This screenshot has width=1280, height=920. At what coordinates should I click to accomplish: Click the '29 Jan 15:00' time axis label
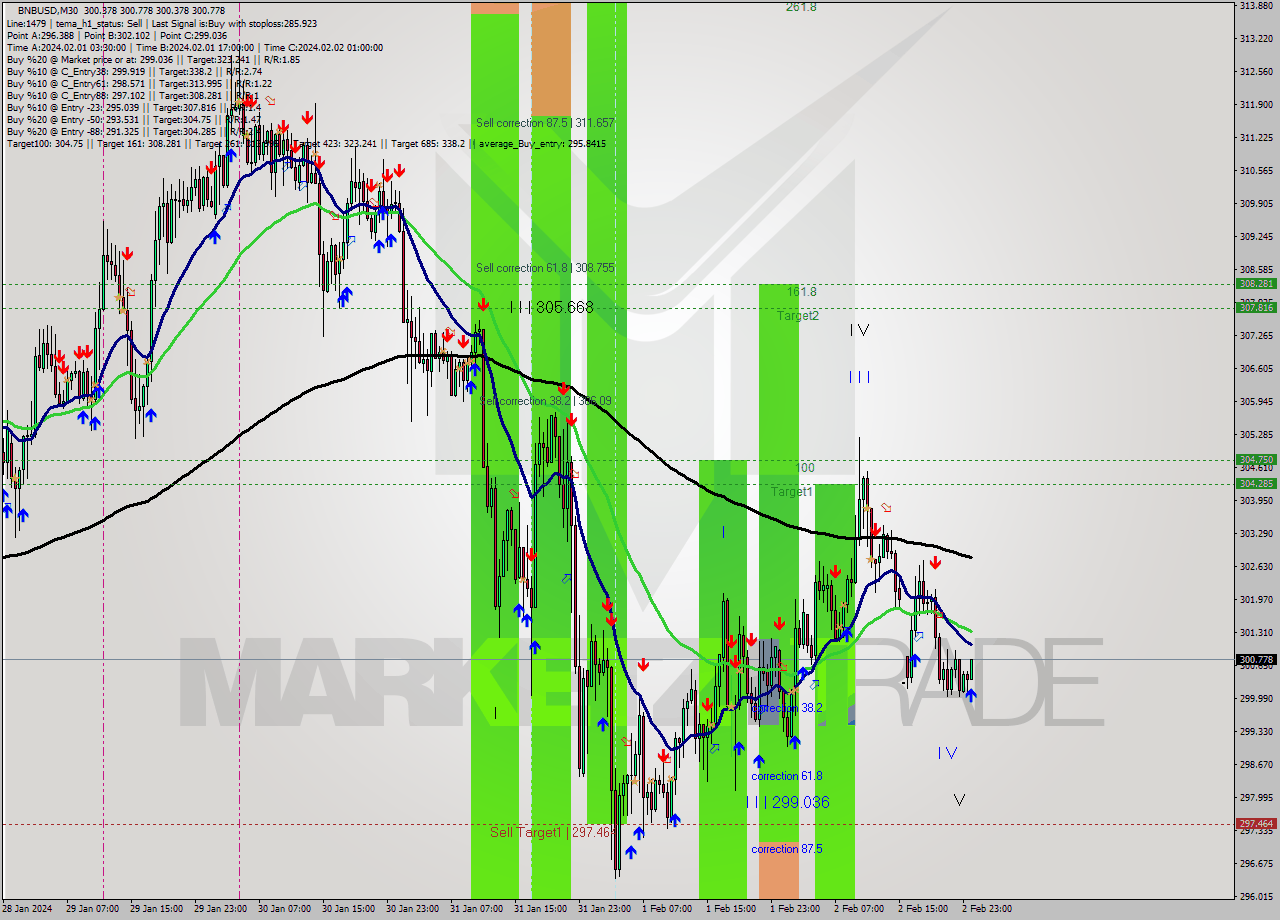(x=156, y=909)
